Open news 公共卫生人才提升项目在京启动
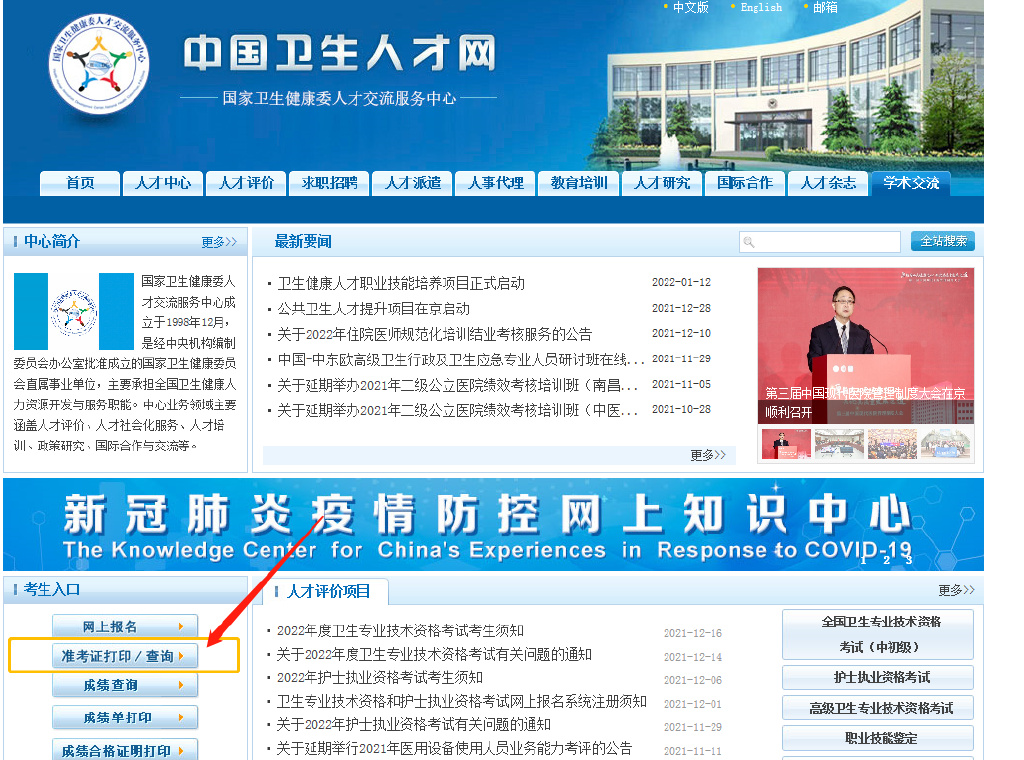Image resolution: width=1024 pixels, height=760 pixels. (x=374, y=309)
